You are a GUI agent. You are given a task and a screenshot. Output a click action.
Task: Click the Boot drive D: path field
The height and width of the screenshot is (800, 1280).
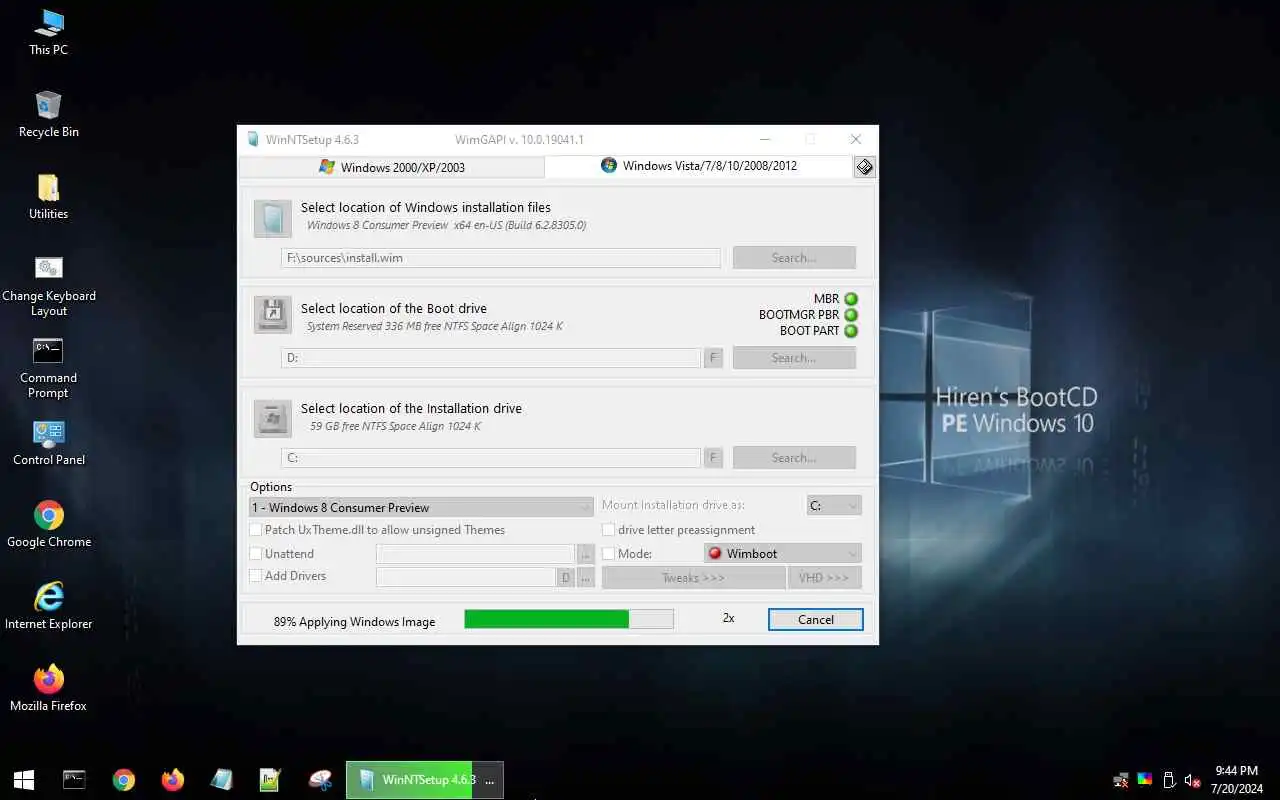(x=491, y=358)
